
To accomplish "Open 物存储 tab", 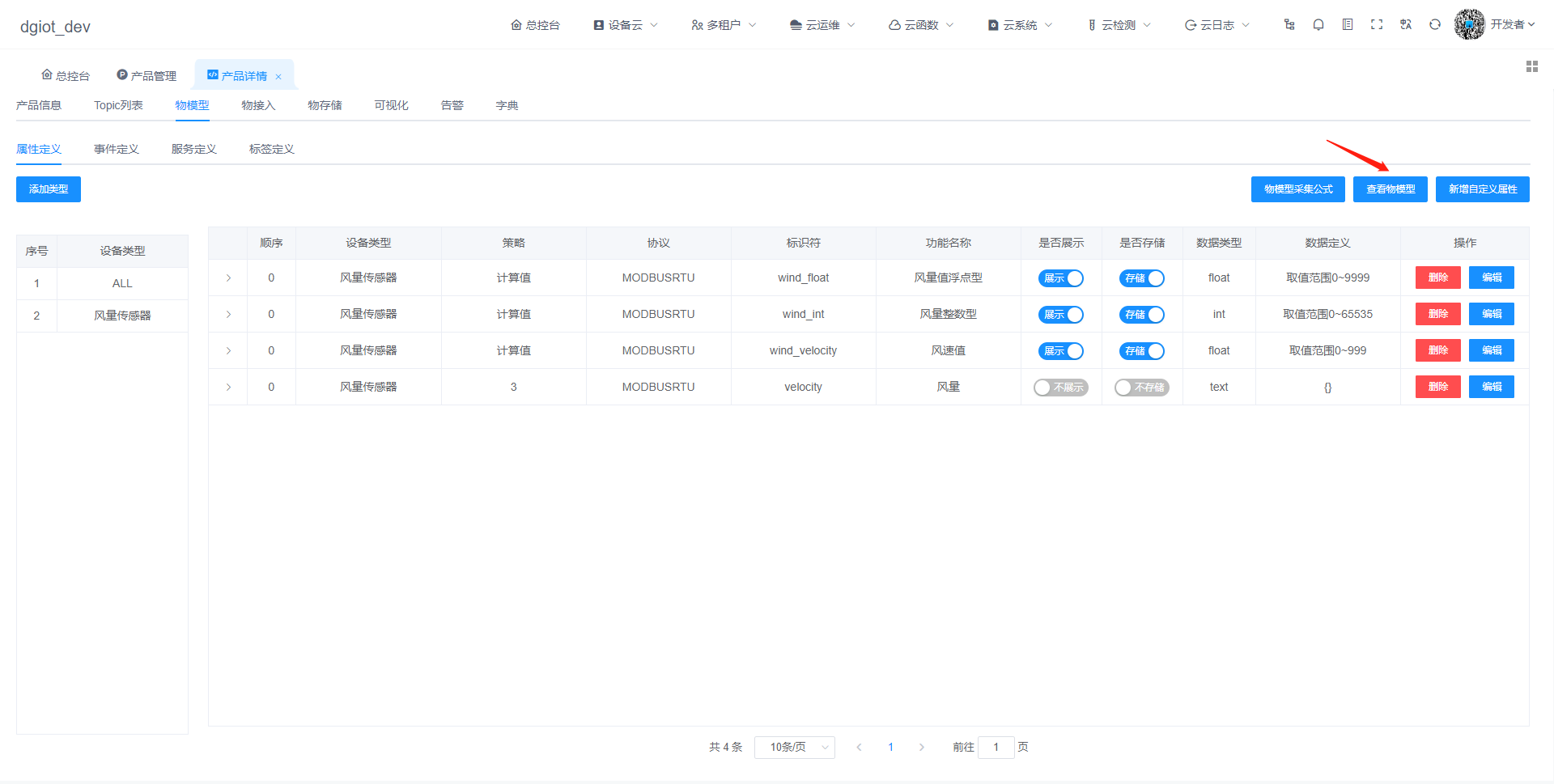I will [x=325, y=105].
